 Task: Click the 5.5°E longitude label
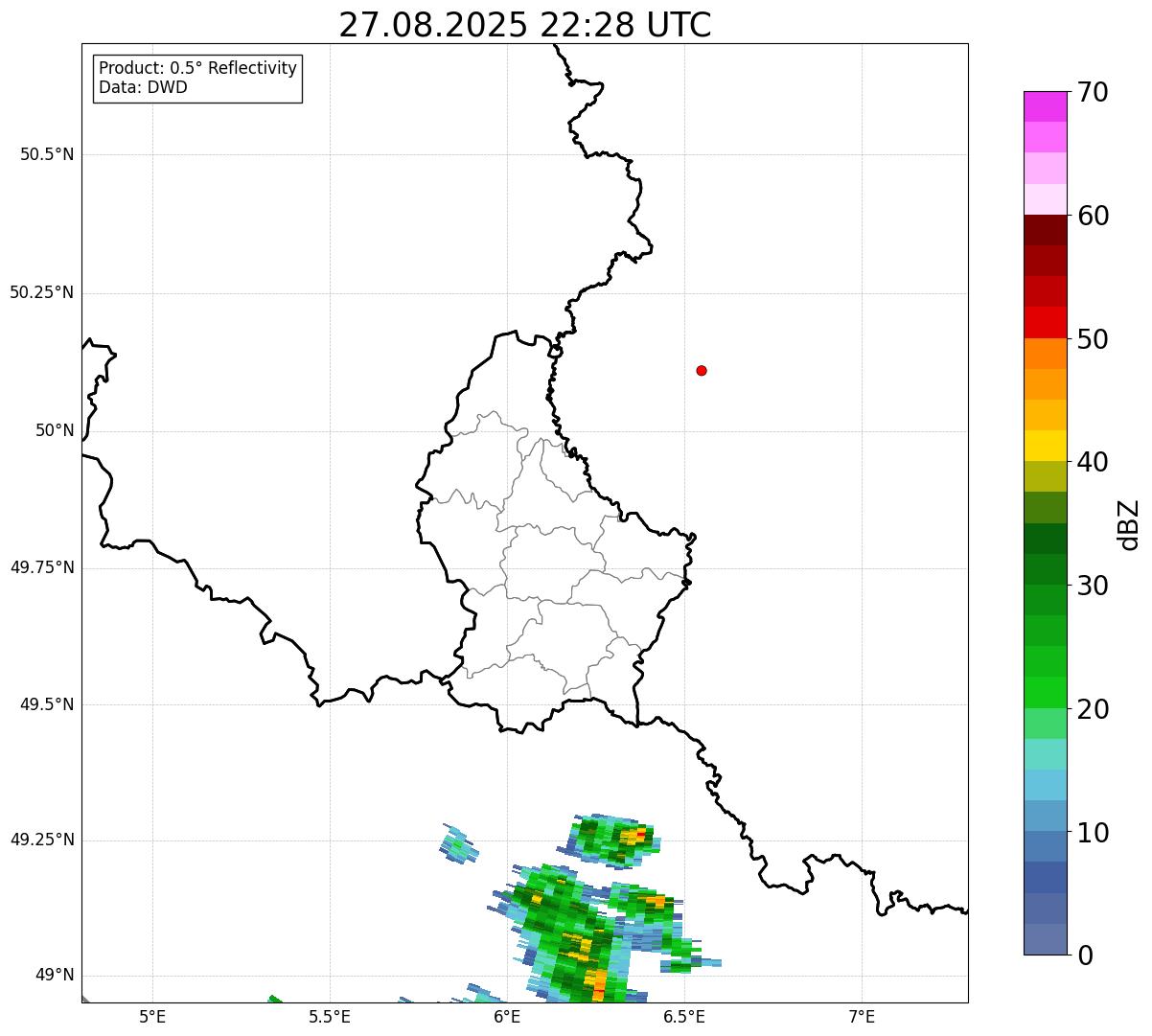pyautogui.click(x=330, y=1017)
